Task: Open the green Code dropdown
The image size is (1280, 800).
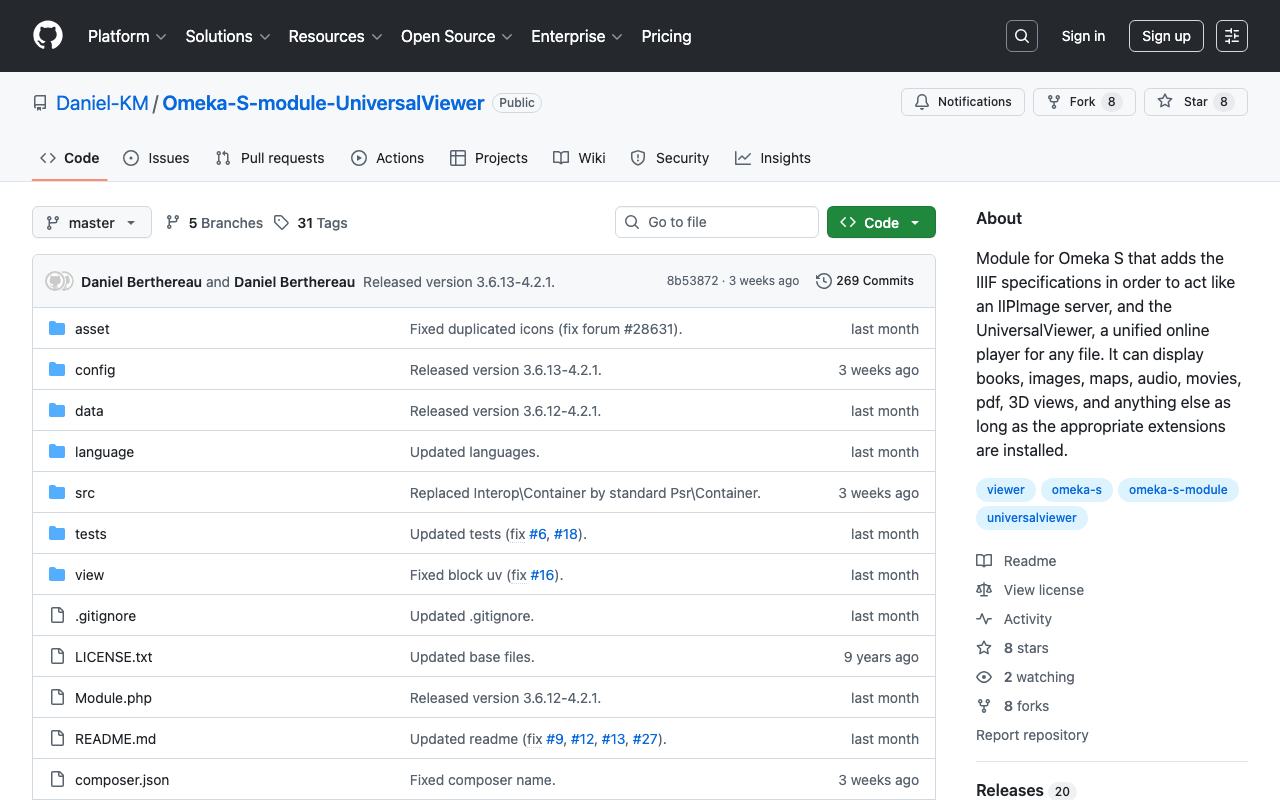Action: [880, 223]
